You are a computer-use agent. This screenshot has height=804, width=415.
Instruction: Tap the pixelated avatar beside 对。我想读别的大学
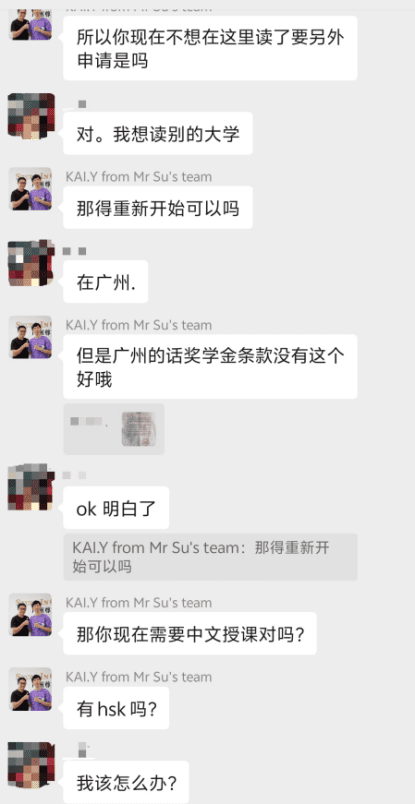31,115
